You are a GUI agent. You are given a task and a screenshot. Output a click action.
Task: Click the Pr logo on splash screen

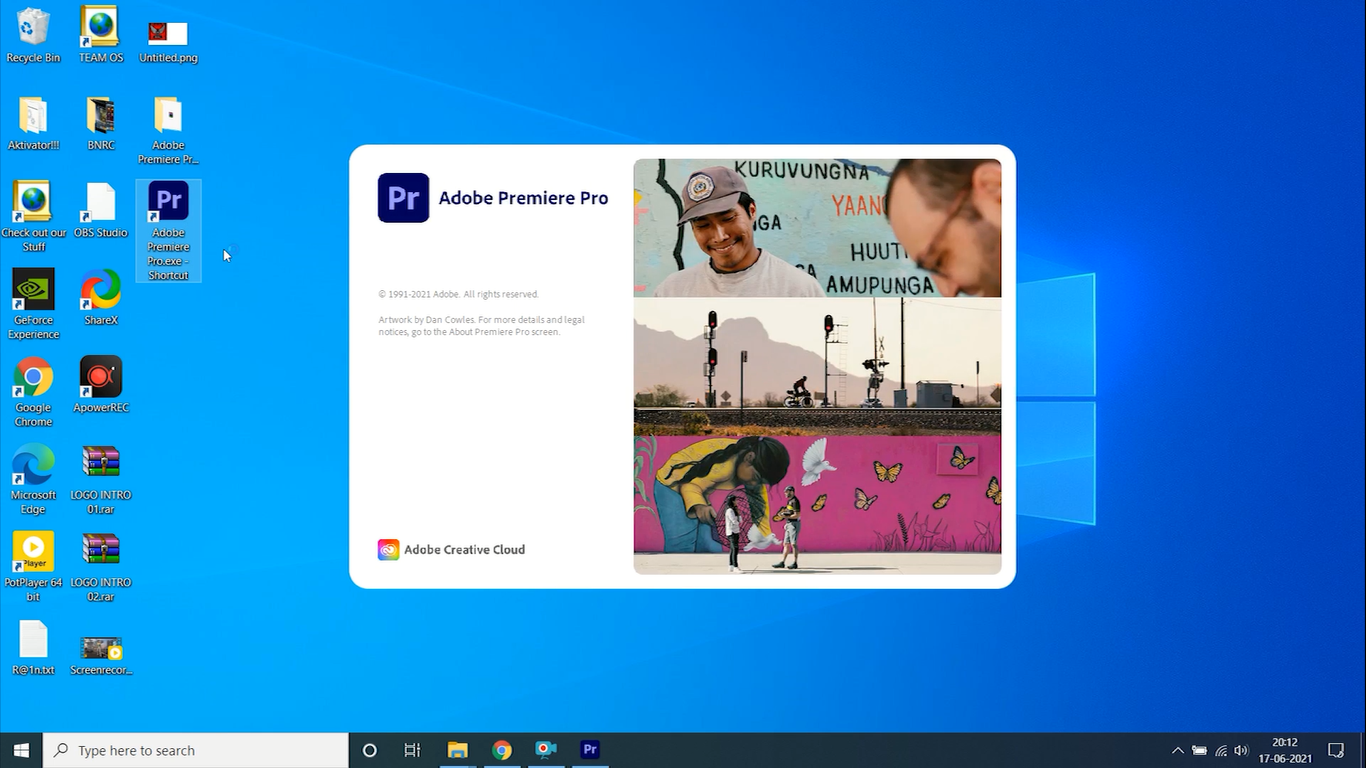[x=403, y=197]
